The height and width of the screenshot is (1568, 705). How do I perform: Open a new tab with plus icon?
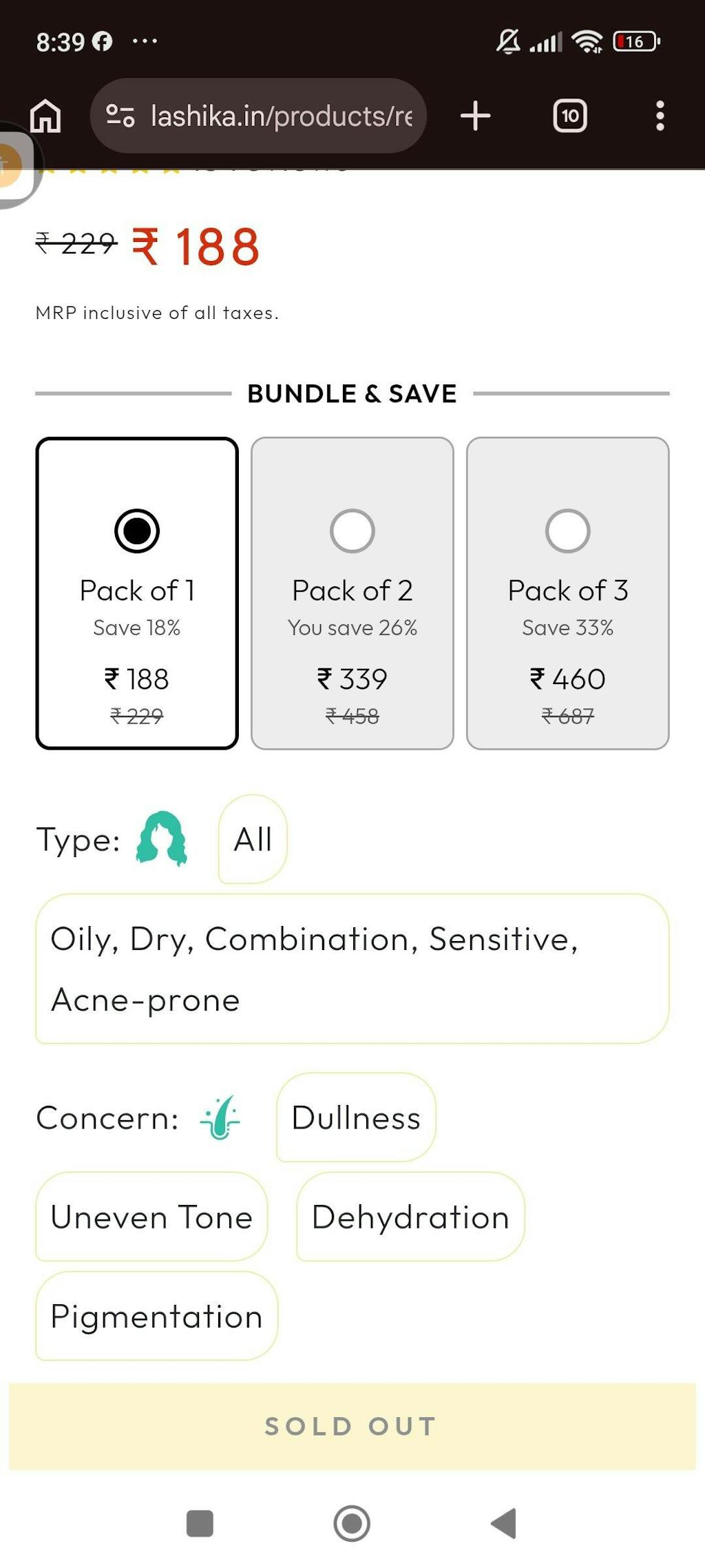pos(475,116)
